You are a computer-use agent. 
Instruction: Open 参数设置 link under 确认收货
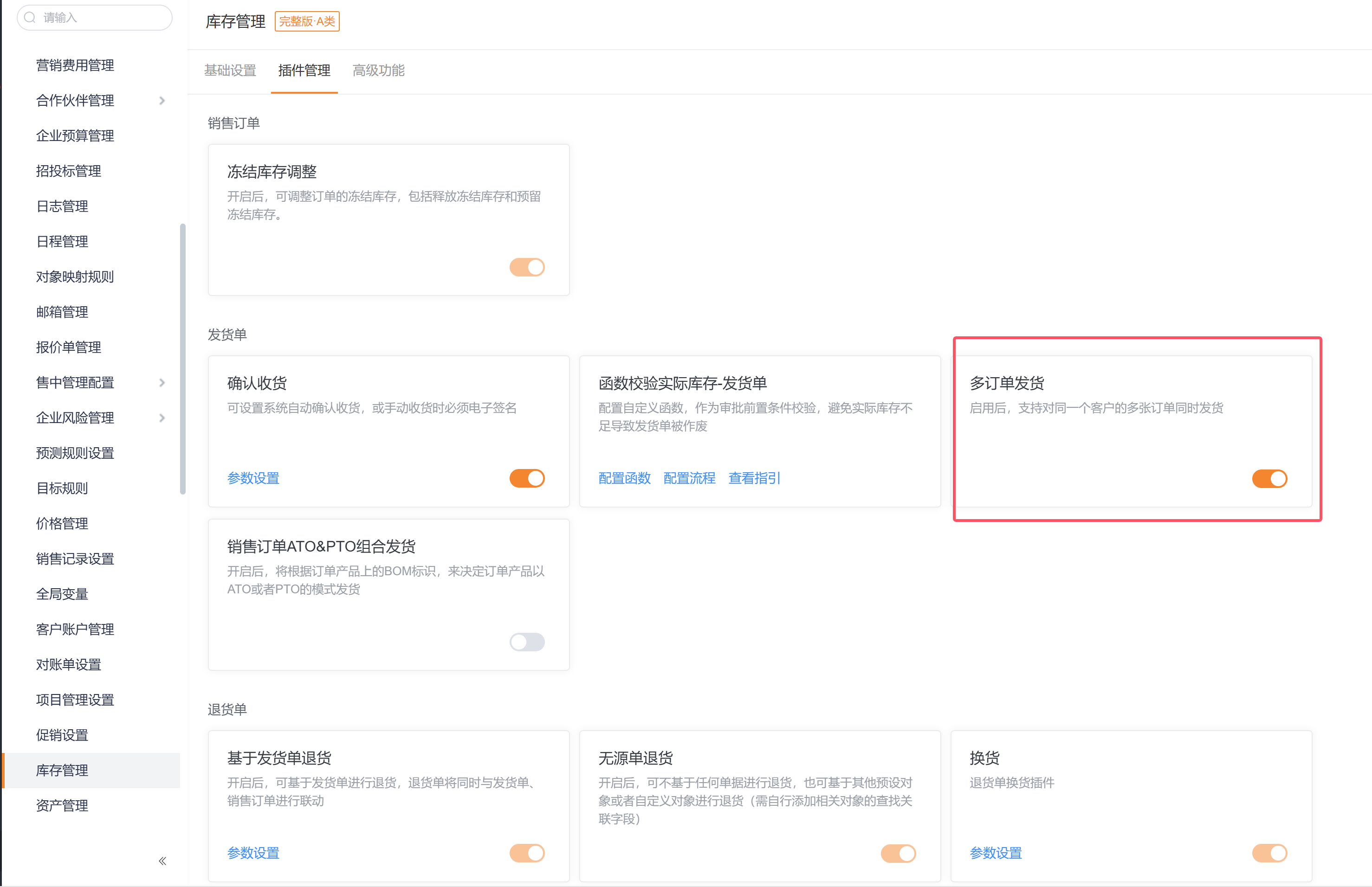point(253,478)
